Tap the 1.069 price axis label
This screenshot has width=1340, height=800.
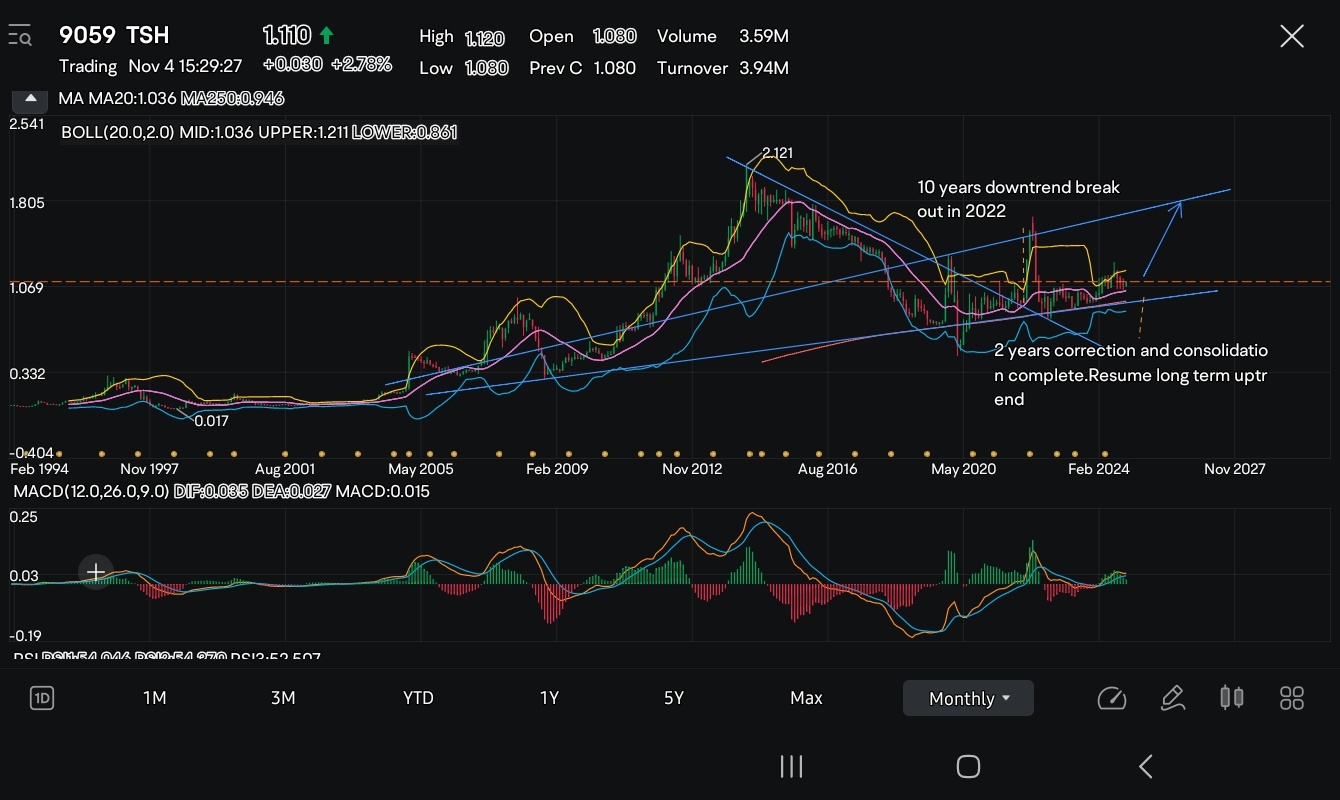26,288
